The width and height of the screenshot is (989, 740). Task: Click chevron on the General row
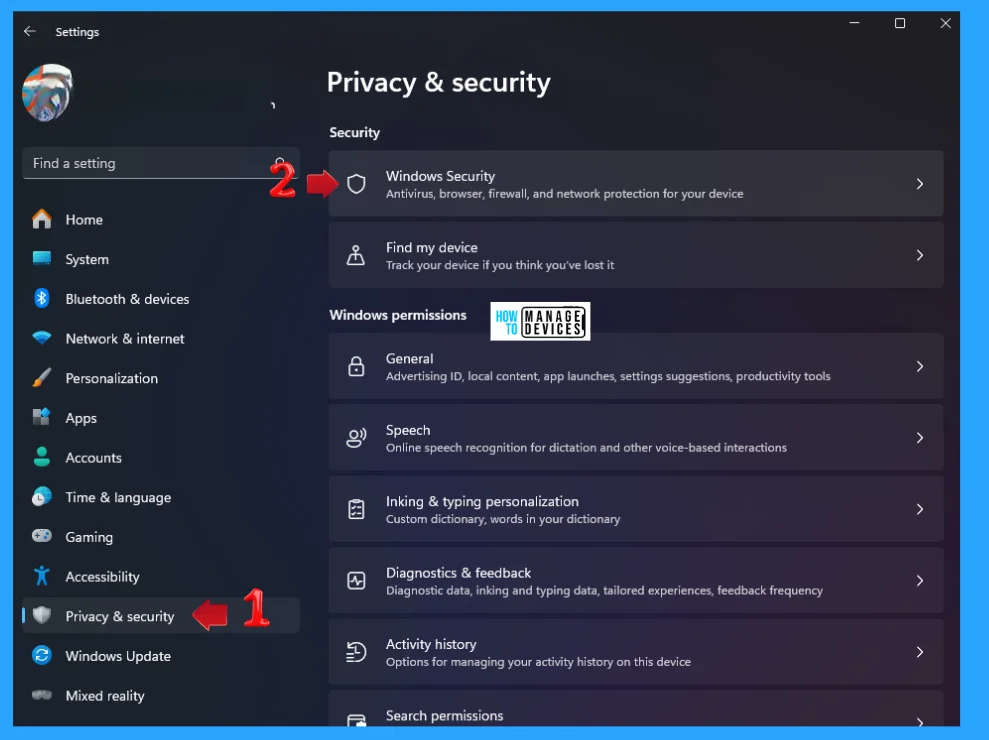(920, 366)
